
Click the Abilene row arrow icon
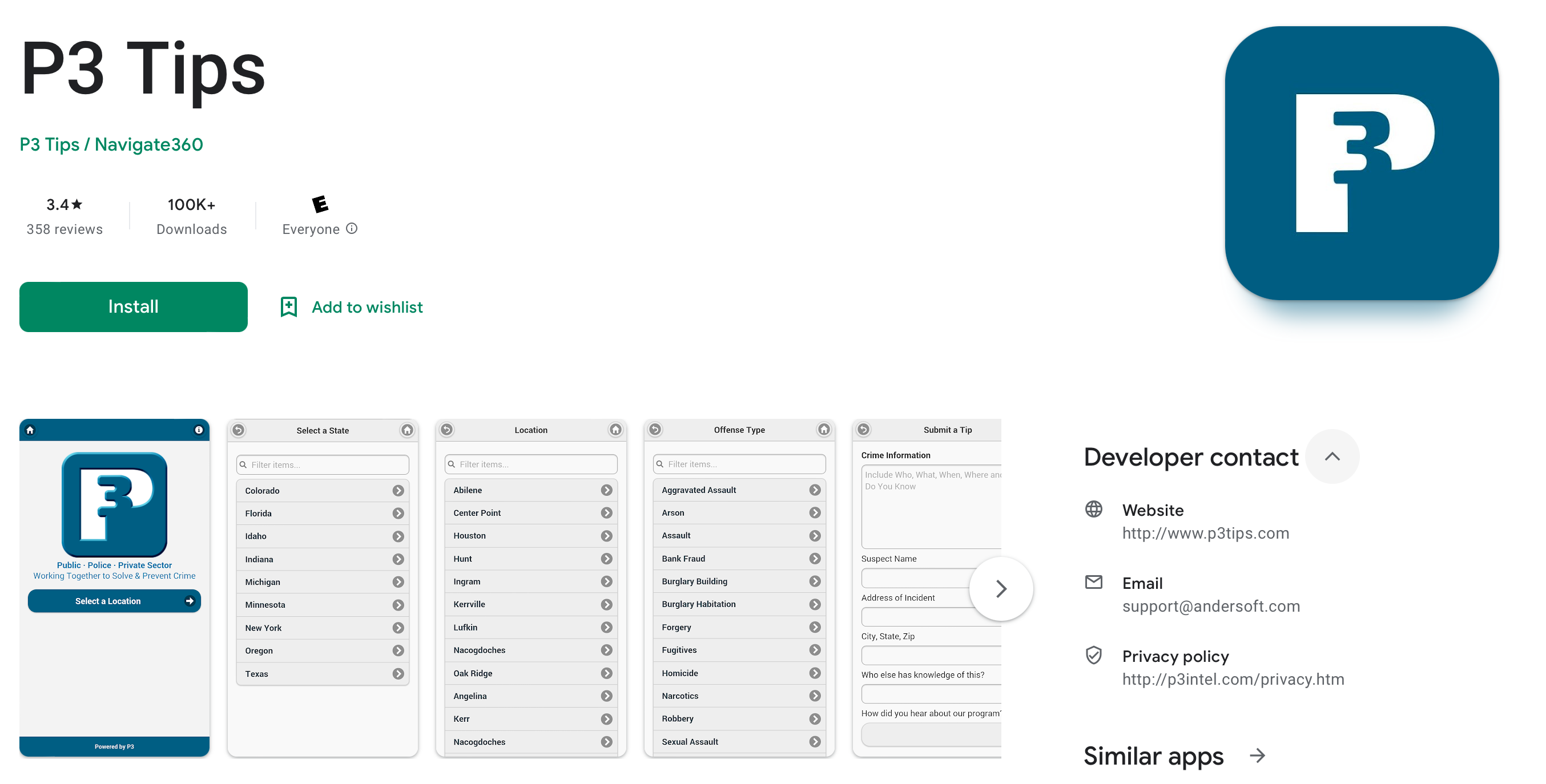point(606,490)
